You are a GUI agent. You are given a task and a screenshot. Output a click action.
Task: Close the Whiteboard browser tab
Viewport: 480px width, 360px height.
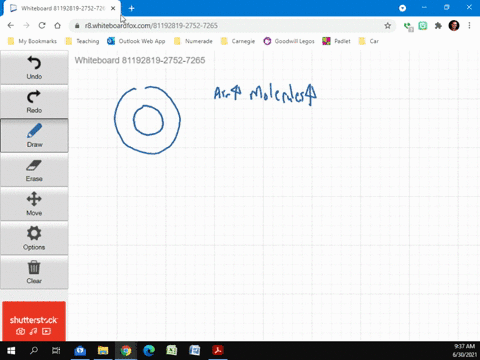[113, 8]
